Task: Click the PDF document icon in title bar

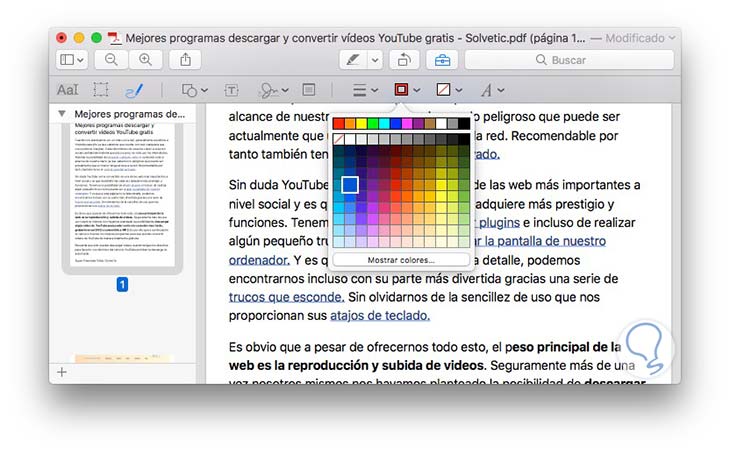Action: click(x=114, y=38)
